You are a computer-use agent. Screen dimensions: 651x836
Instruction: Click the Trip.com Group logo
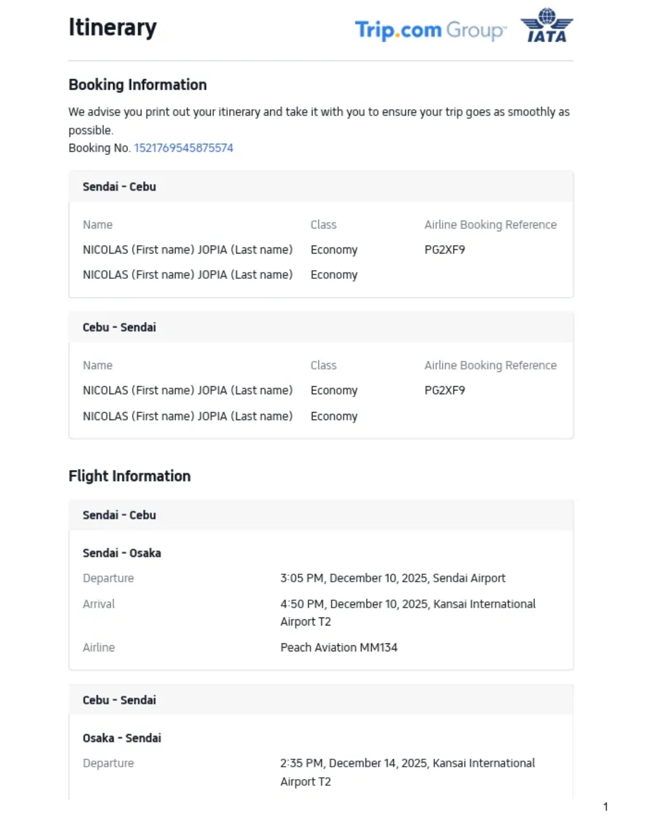[x=430, y=30]
